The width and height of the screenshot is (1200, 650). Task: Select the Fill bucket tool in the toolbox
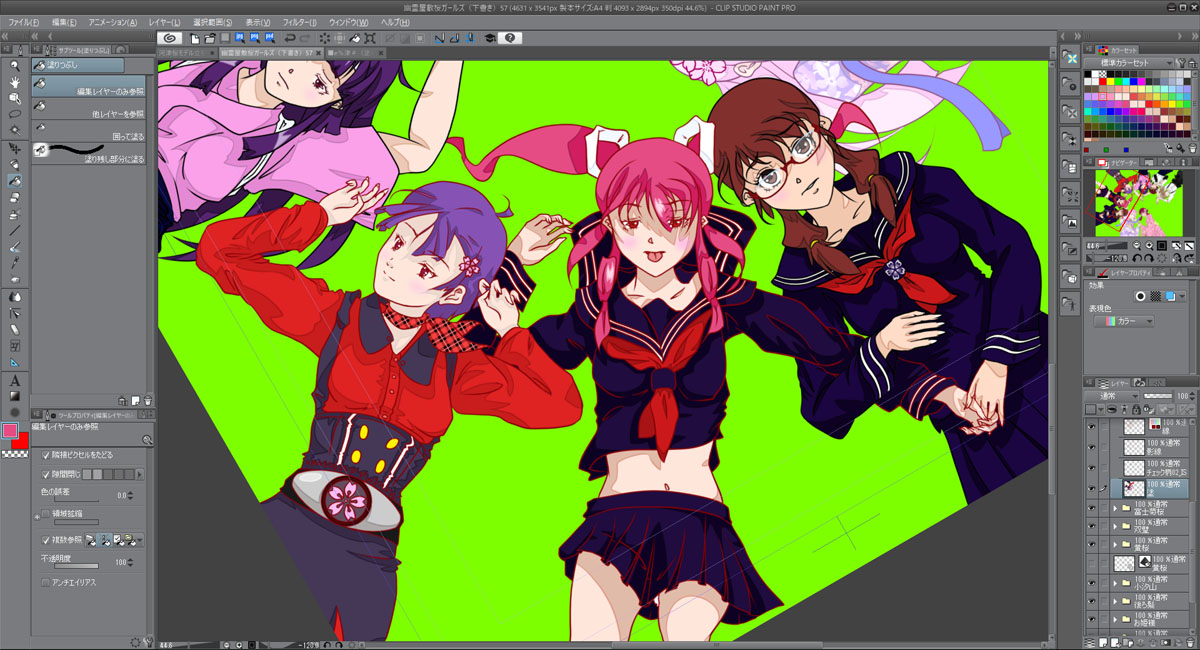[x=15, y=181]
